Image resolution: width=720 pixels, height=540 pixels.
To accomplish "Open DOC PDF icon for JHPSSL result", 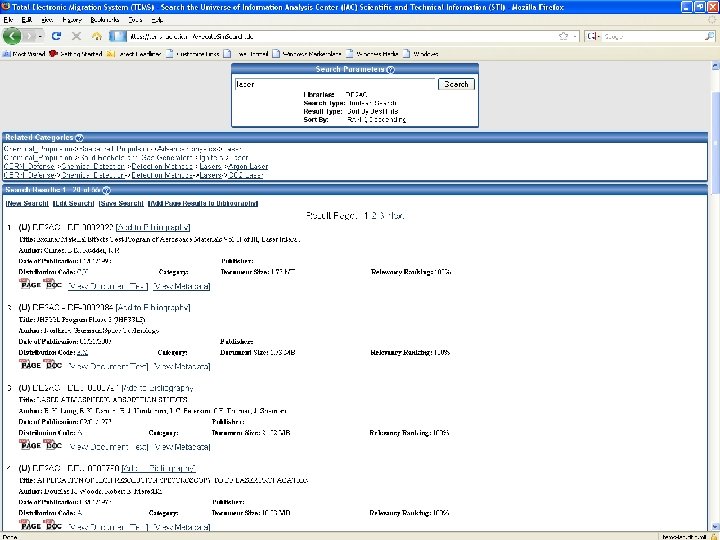I will 52,365.
